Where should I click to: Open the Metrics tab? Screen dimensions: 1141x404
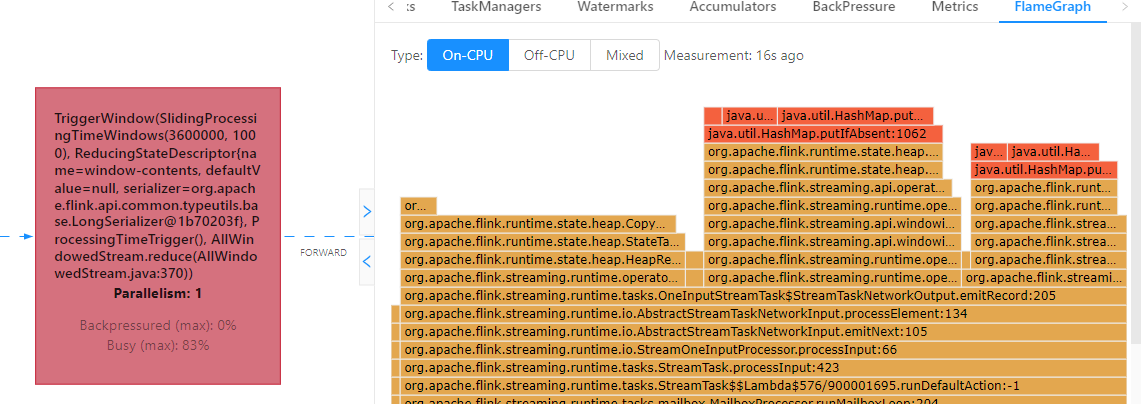tap(954, 7)
